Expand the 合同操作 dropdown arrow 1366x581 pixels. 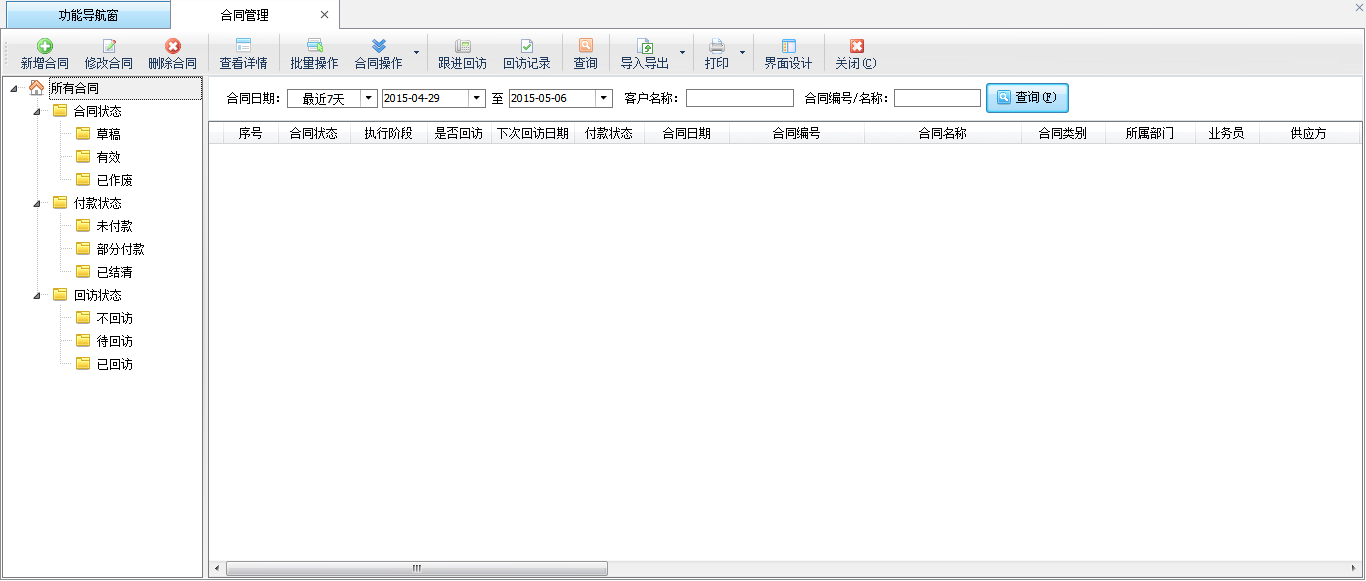416,53
